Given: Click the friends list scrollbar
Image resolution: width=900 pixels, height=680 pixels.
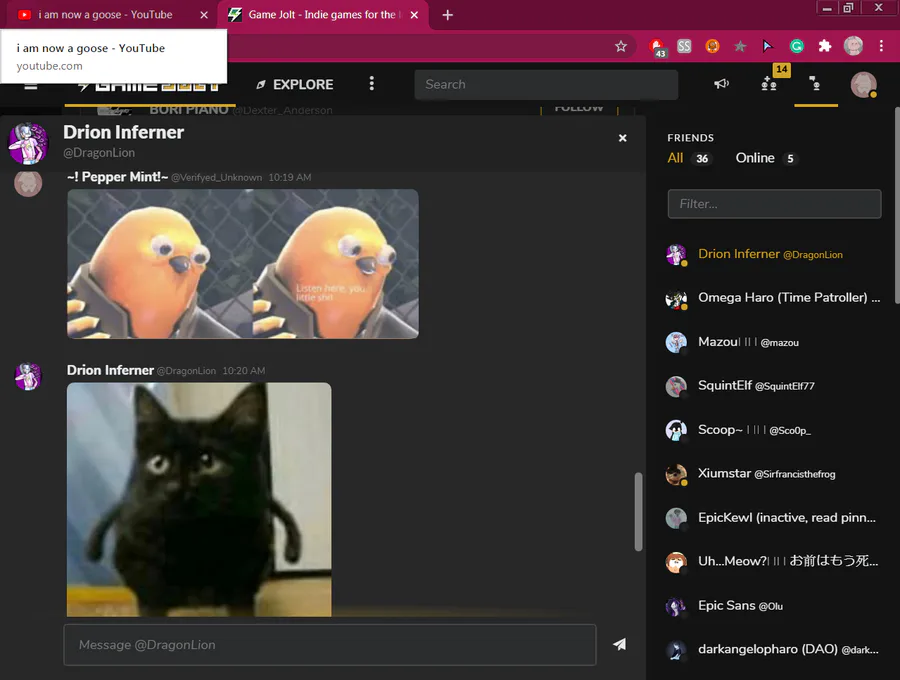Looking at the screenshot, I should pyautogui.click(x=897, y=205).
